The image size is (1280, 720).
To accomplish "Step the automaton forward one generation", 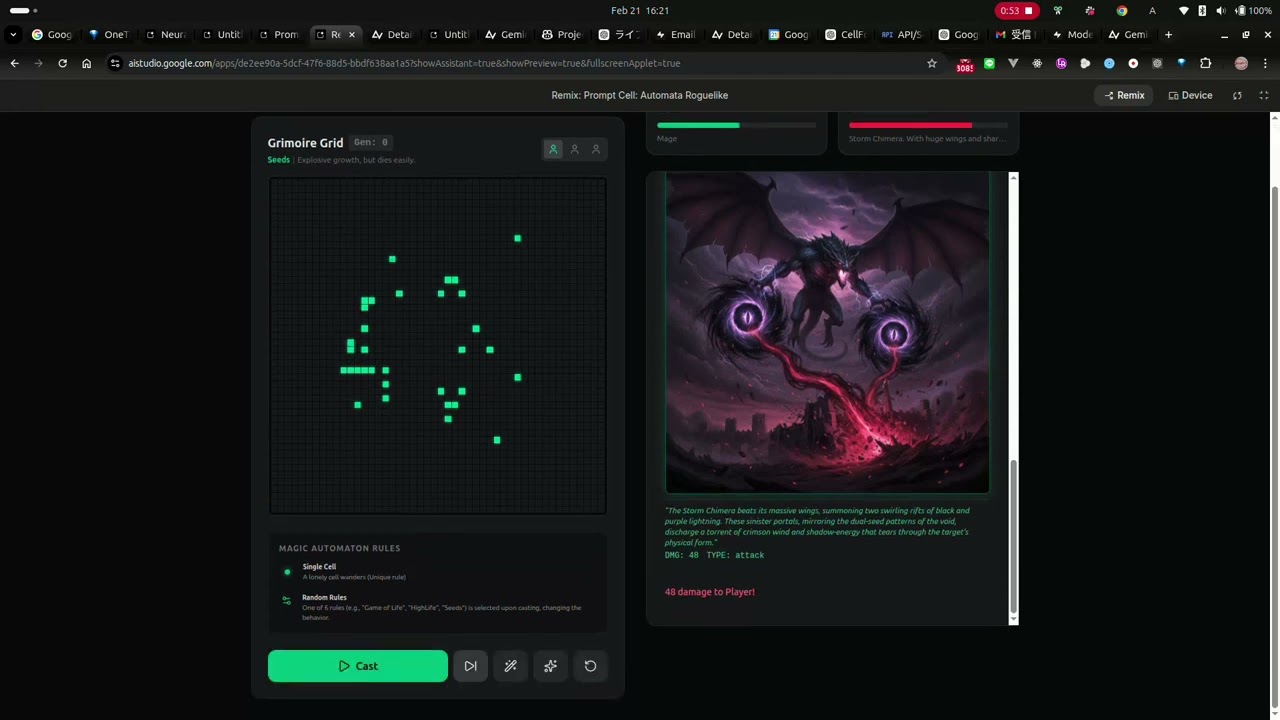I will (470, 666).
